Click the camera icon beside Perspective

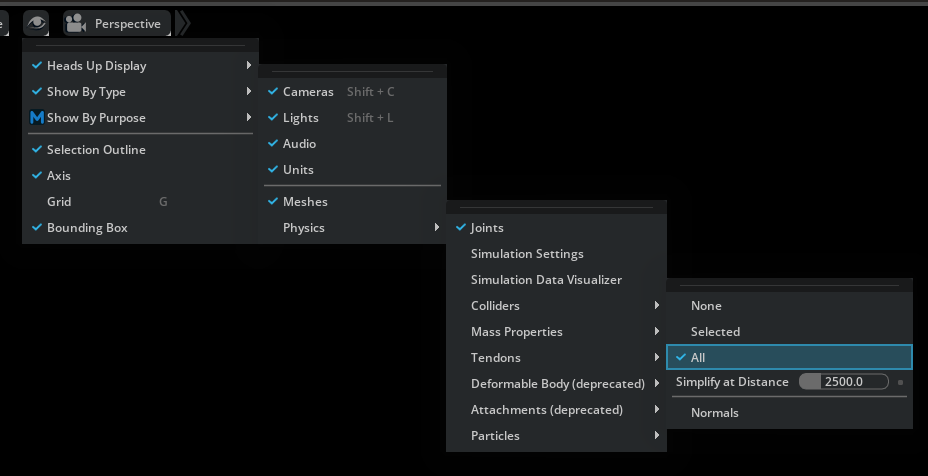pyautogui.click(x=76, y=23)
